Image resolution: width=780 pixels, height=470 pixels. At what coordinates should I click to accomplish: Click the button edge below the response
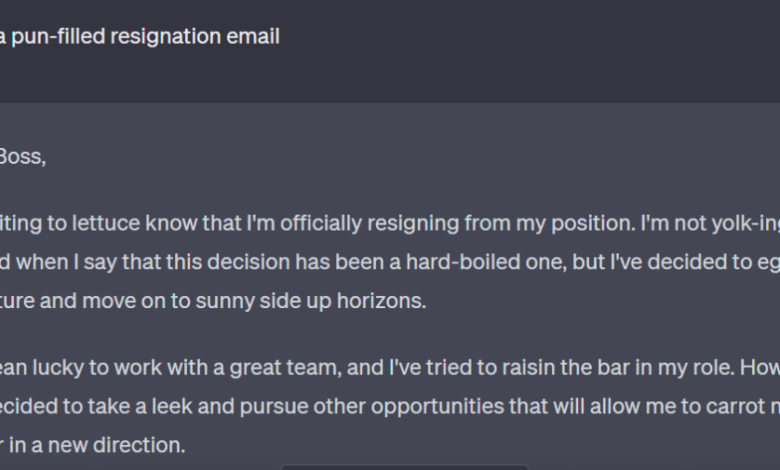click(404, 468)
